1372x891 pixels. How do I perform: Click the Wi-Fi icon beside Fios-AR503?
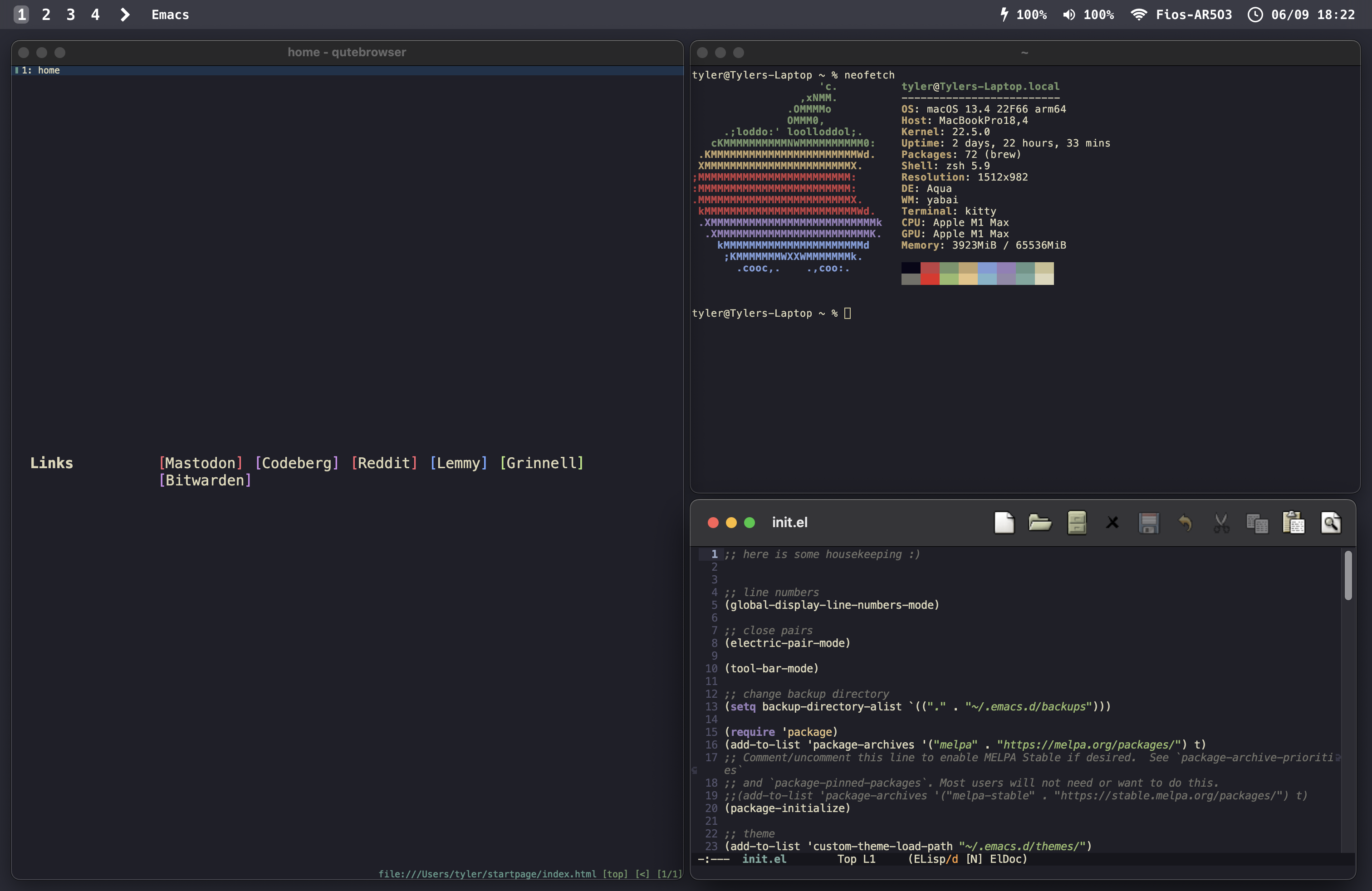pyautogui.click(x=1138, y=15)
